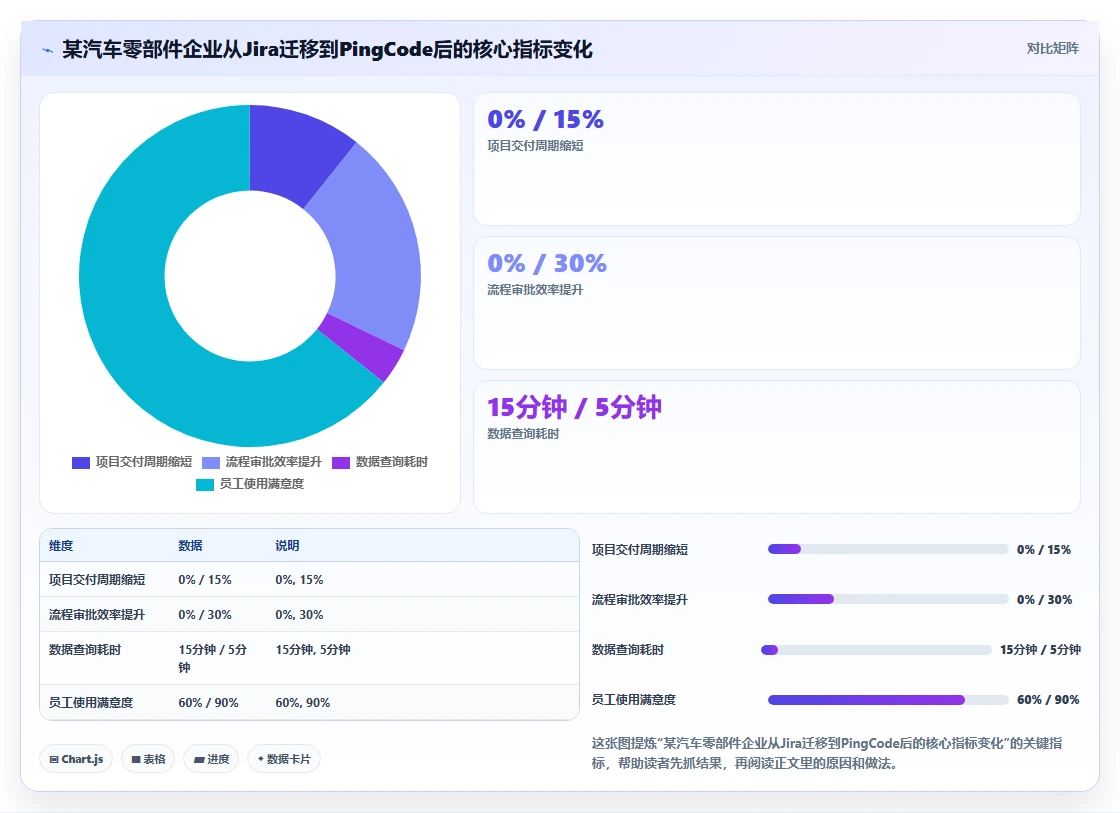Image resolution: width=1120 pixels, height=813 pixels.
Task: Click progress row label 数据查询耗时
Action: 628,649
